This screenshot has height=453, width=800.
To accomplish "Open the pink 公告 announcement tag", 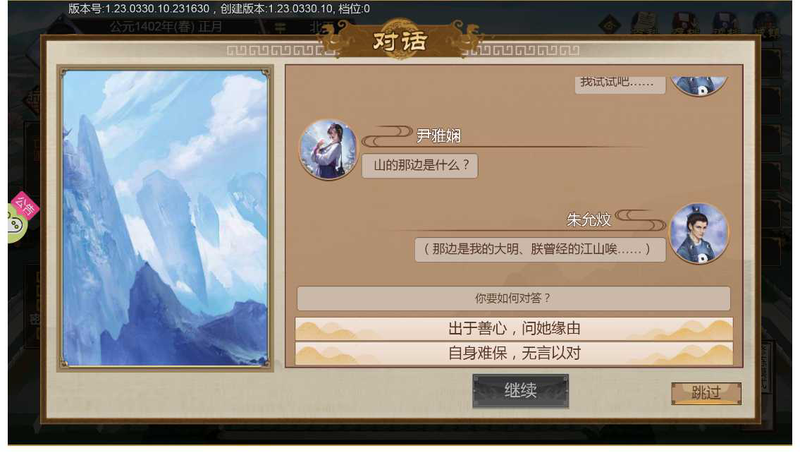I will click(26, 206).
